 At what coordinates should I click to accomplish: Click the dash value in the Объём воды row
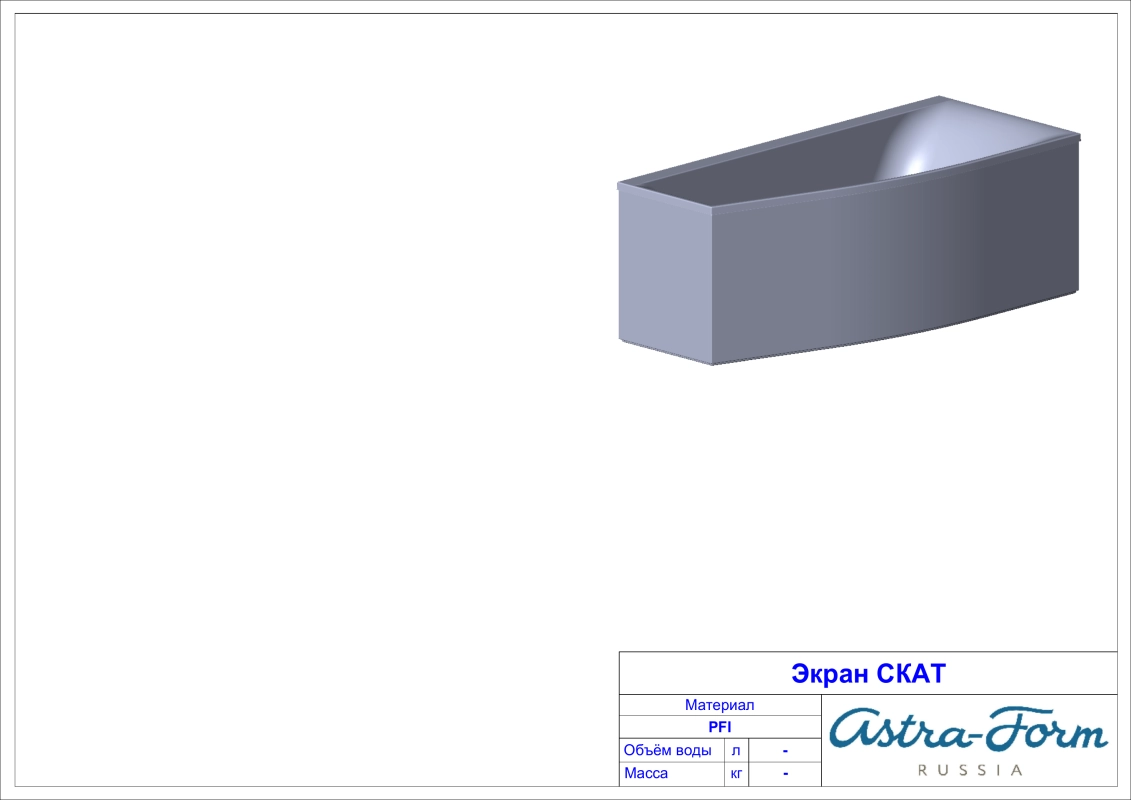point(785,750)
